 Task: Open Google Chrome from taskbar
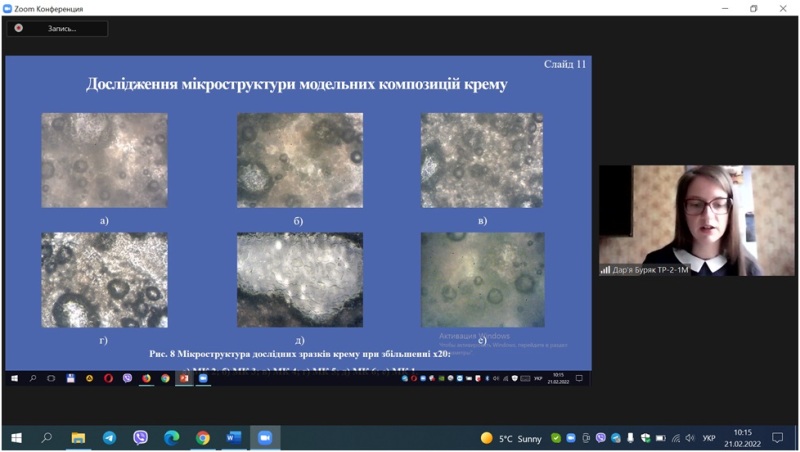[x=203, y=438]
